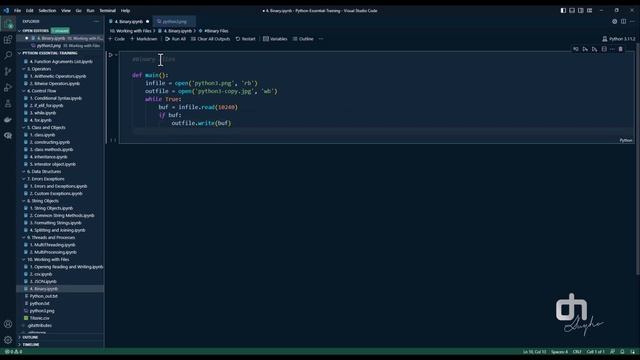Open the Run and Debug view

click(8, 87)
